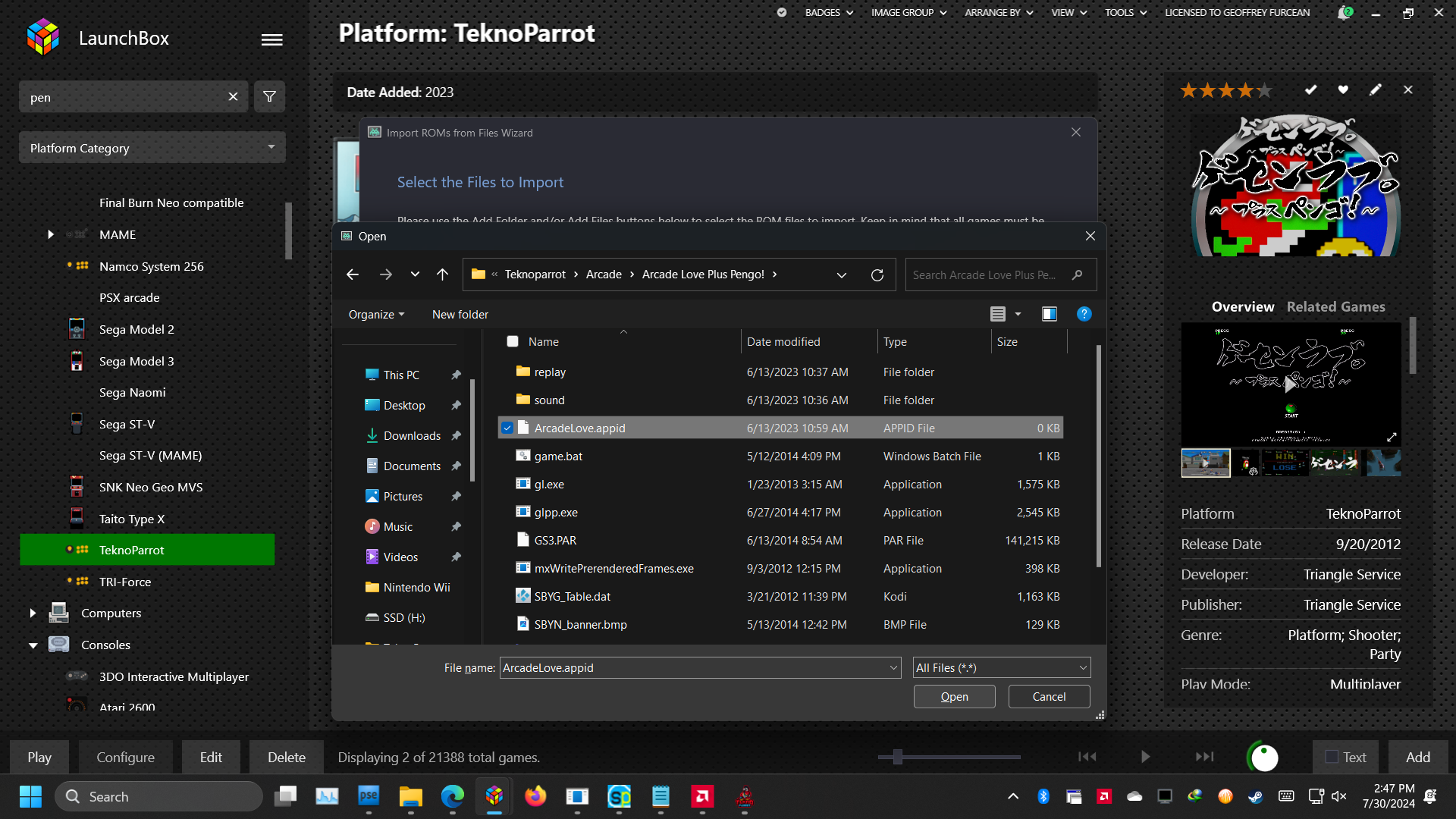Click the details panel scrollbar
Viewport: 1456px width, 819px height.
pos(1413,345)
